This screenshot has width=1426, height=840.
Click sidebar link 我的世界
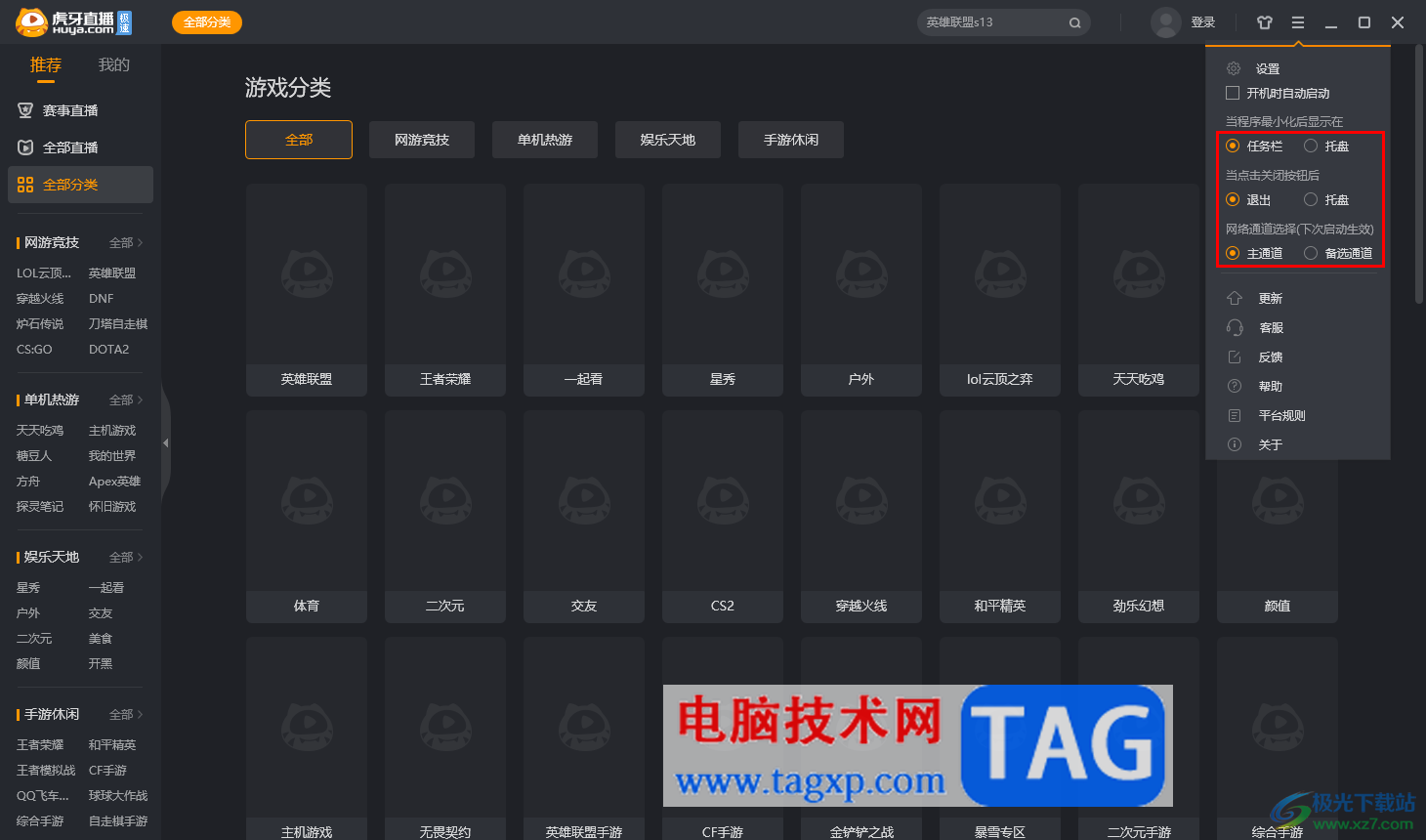tap(112, 455)
